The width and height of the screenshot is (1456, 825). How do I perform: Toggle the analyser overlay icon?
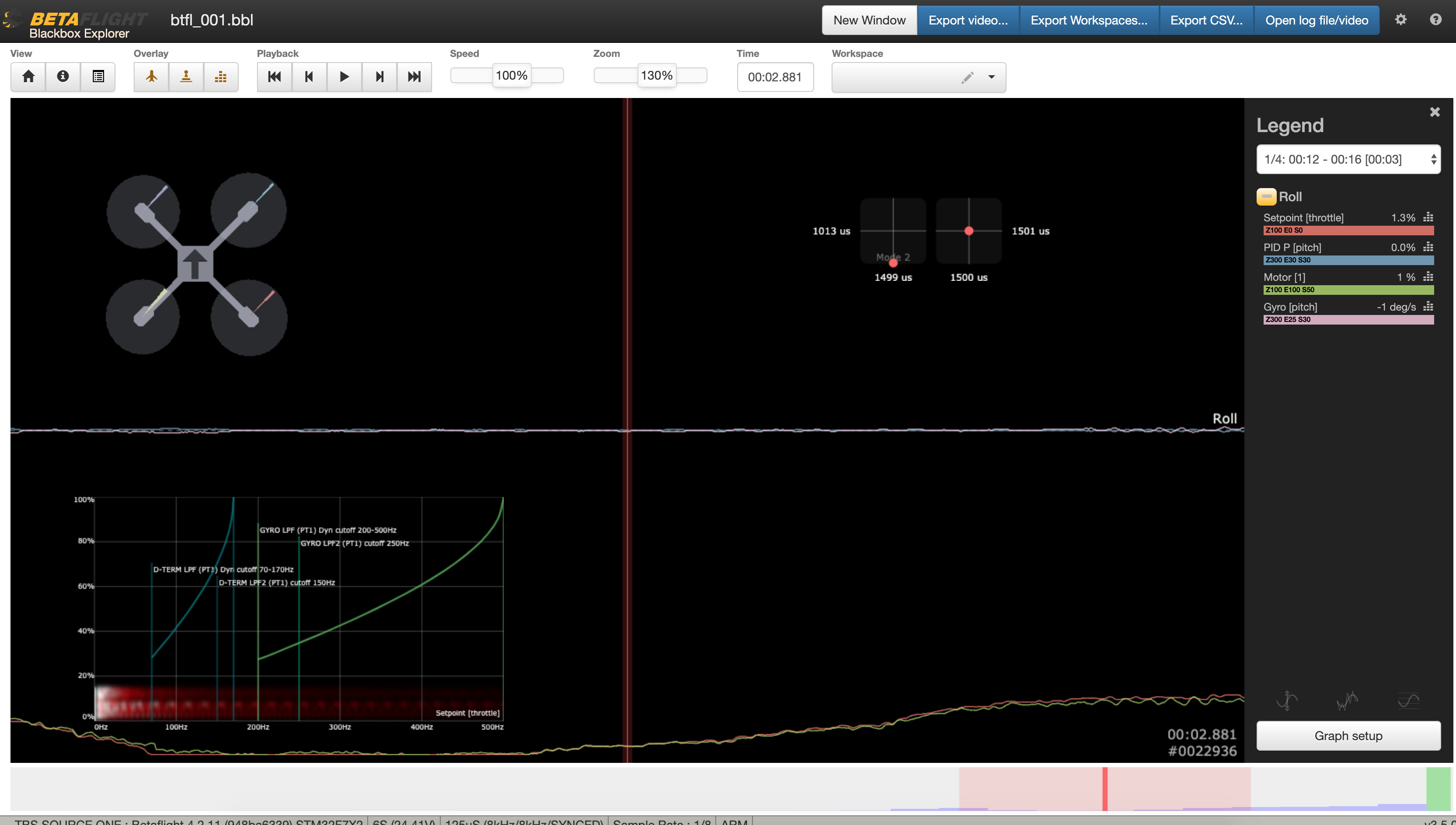click(x=221, y=77)
